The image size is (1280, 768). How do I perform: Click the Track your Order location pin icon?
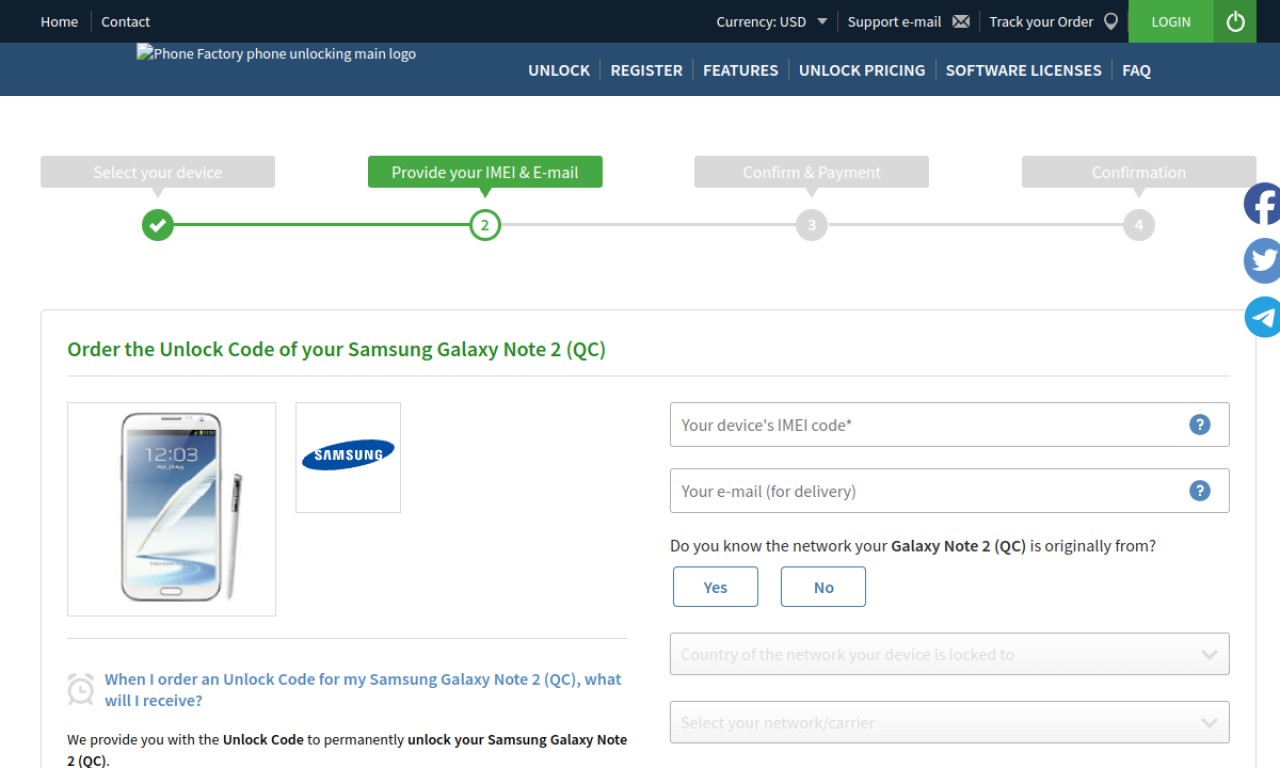tap(1110, 21)
